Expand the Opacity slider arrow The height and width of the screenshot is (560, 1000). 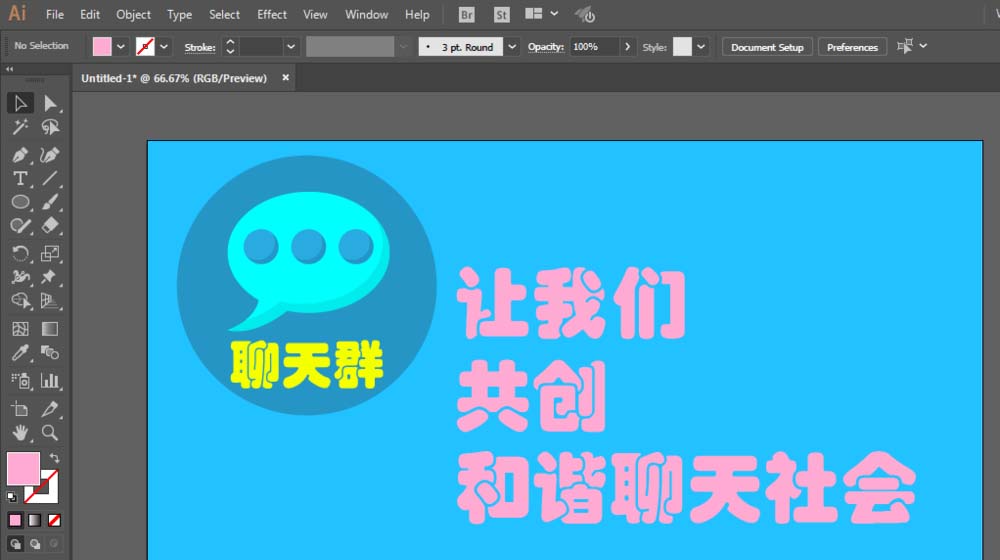point(628,47)
